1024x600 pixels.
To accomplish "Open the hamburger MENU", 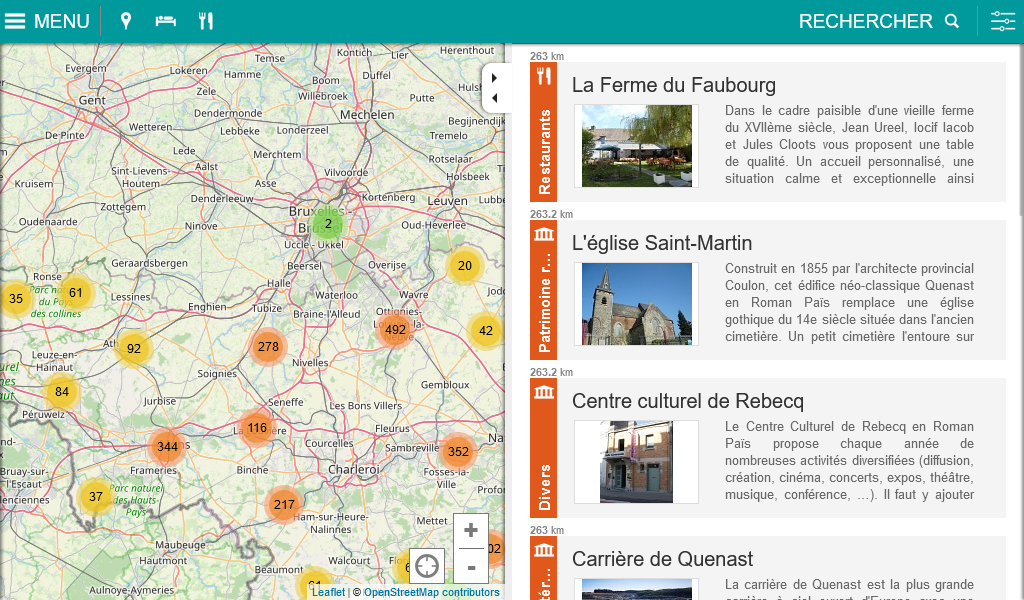I will [47, 21].
